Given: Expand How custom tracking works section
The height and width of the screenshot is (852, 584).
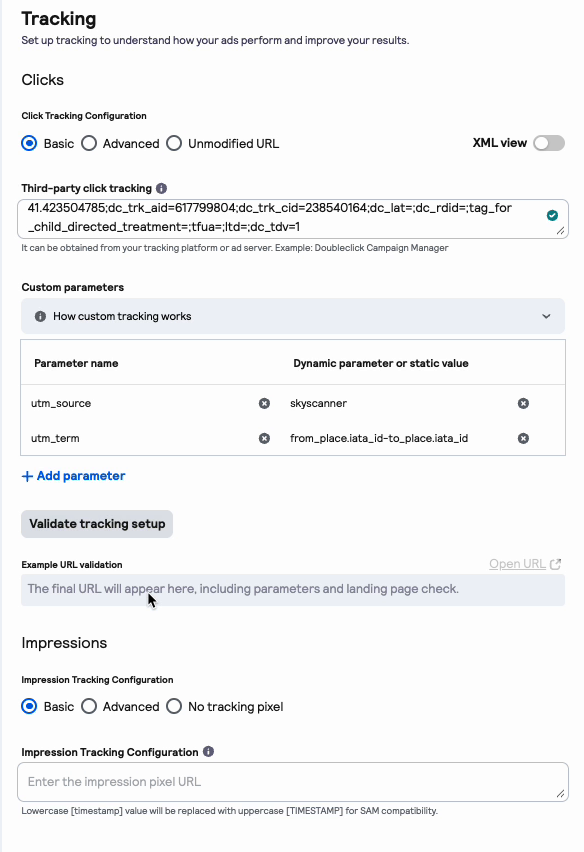Looking at the screenshot, I should click(293, 316).
